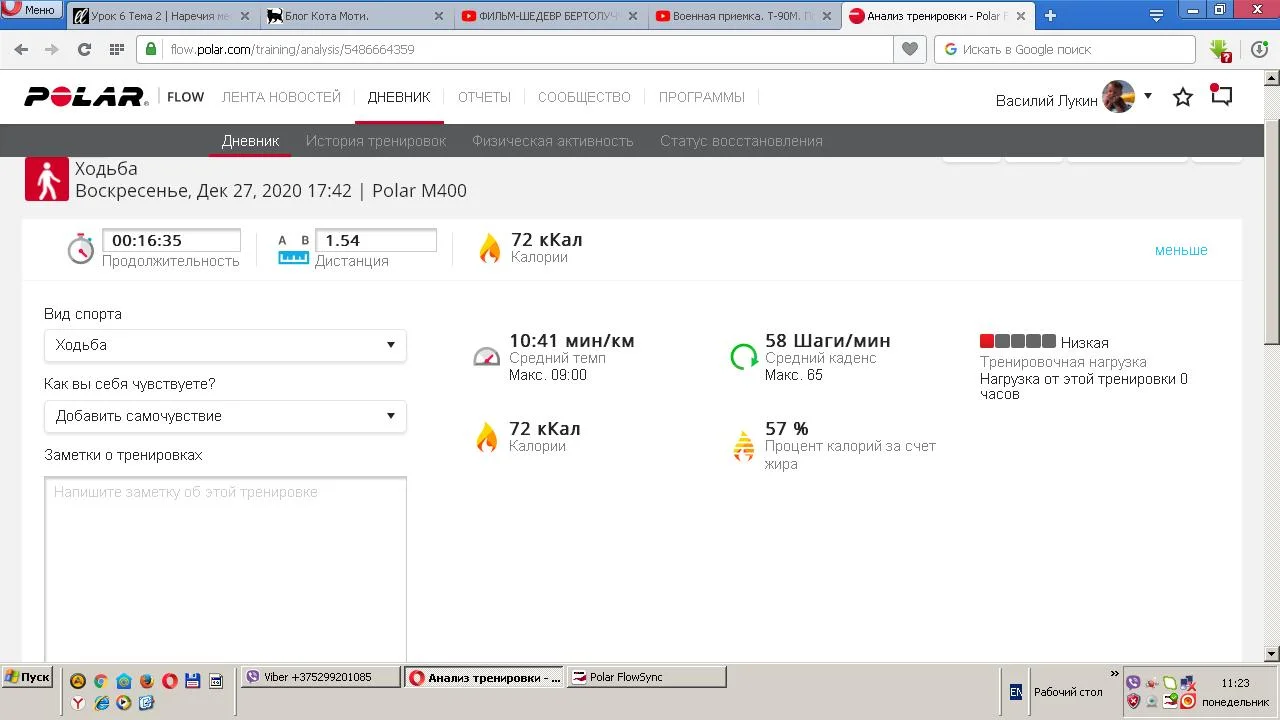Viewport: 1280px width, 720px height.
Task: Open ОТЧЕТЫ in the main navigation
Action: pos(484,97)
